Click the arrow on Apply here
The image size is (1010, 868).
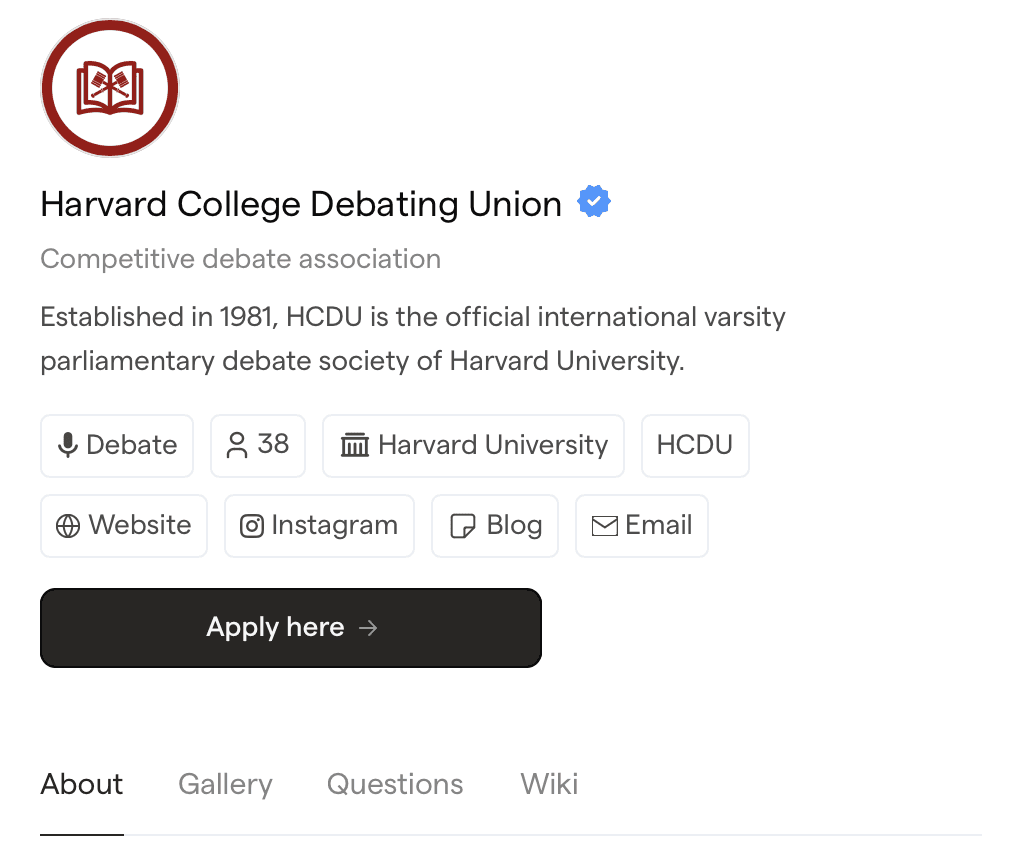[x=368, y=628]
